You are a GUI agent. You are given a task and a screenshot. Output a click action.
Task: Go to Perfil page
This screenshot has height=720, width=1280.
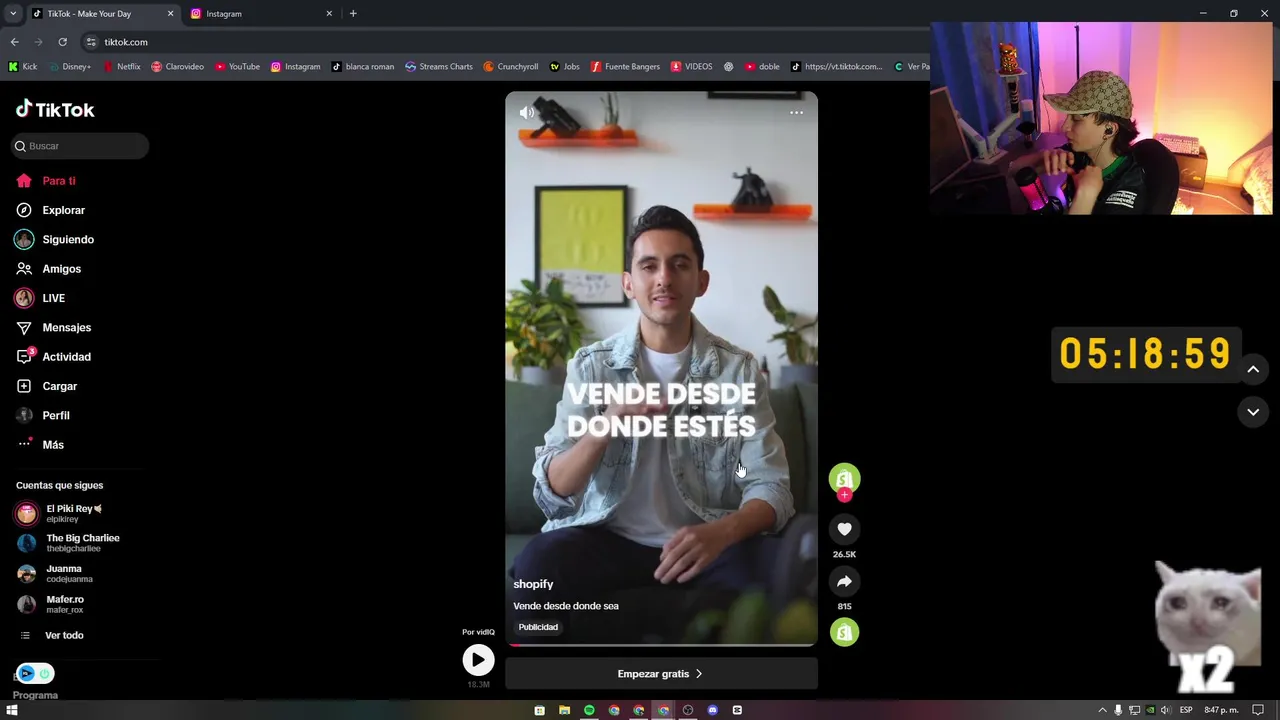[x=56, y=415]
